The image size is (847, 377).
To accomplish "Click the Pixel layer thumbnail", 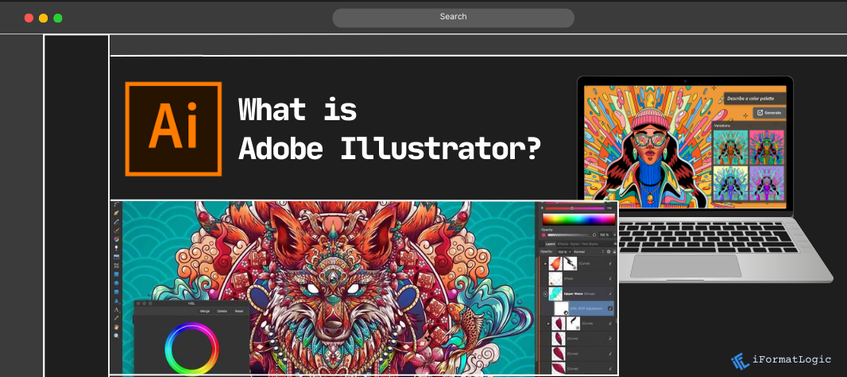I will 556,279.
